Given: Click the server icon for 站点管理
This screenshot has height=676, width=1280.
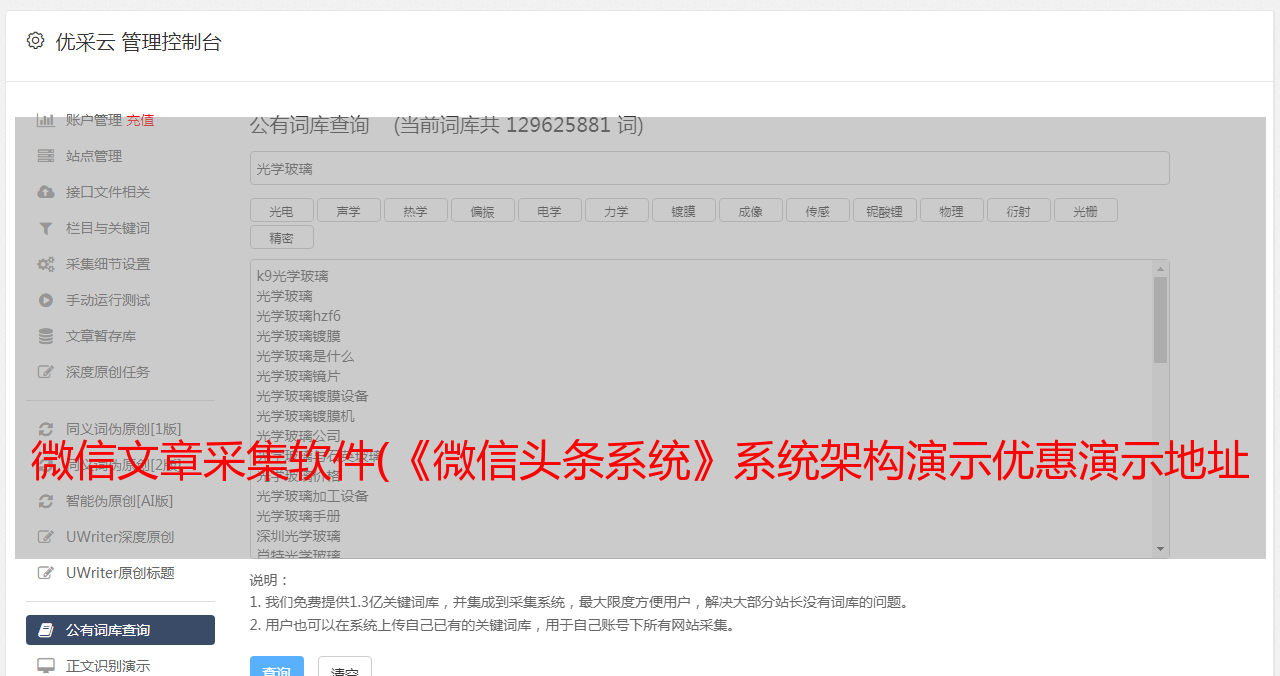Looking at the screenshot, I should pos(45,156).
